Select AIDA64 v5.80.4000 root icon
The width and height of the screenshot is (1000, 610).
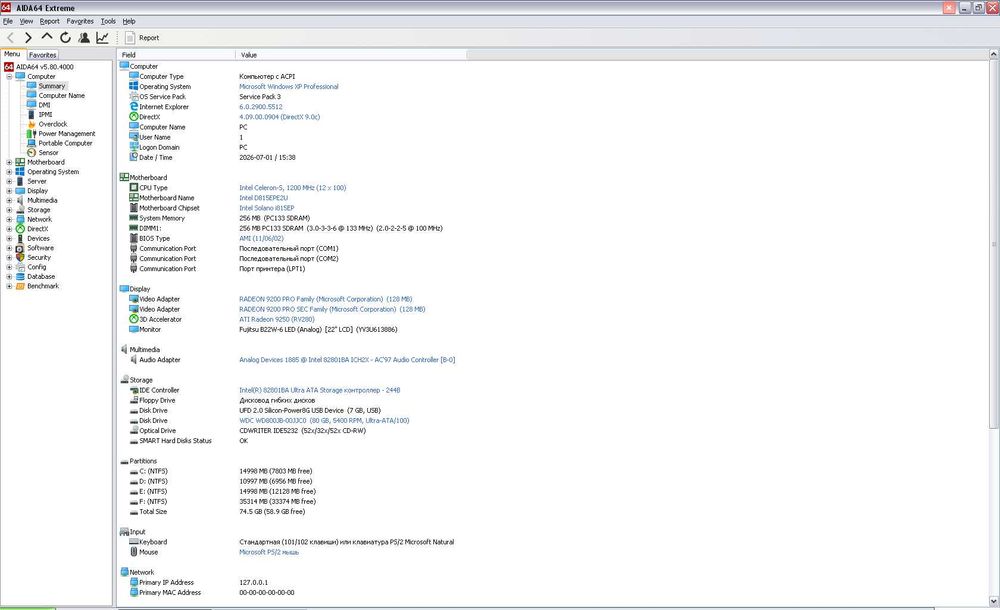[x=8, y=66]
